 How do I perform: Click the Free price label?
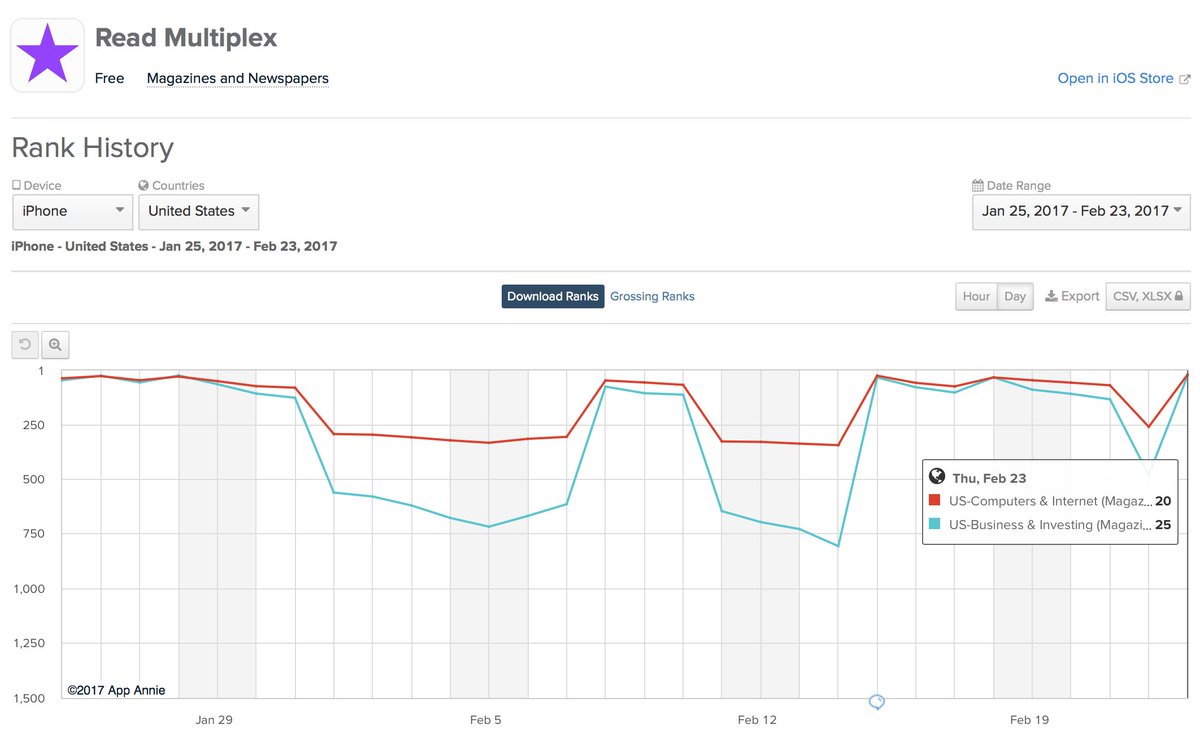pos(110,78)
